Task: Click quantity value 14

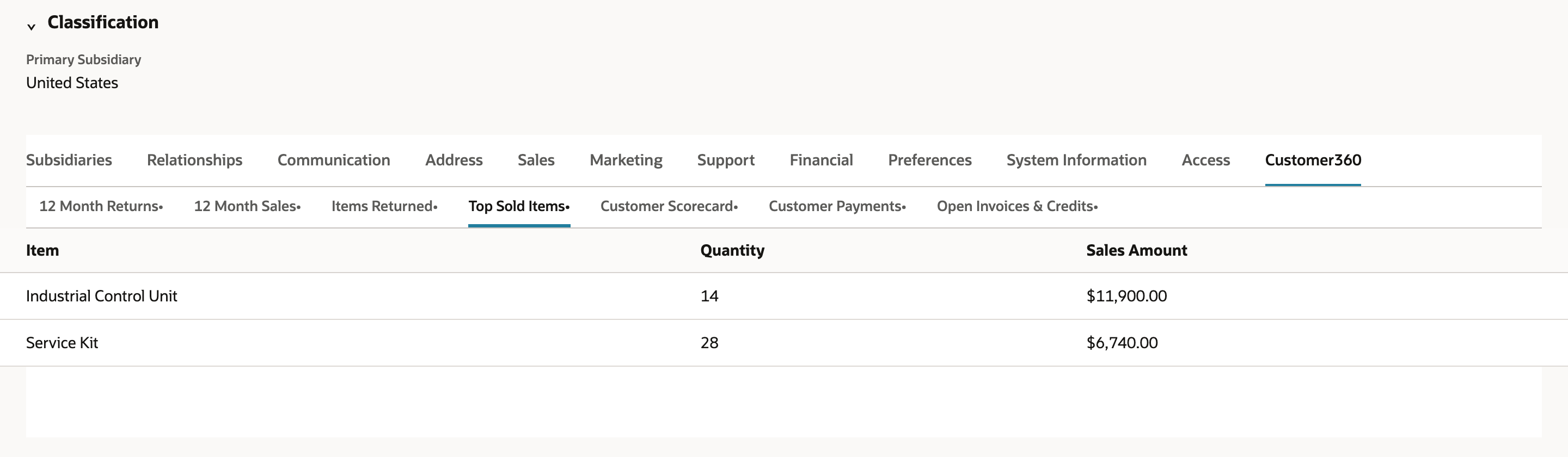Action: click(x=710, y=296)
